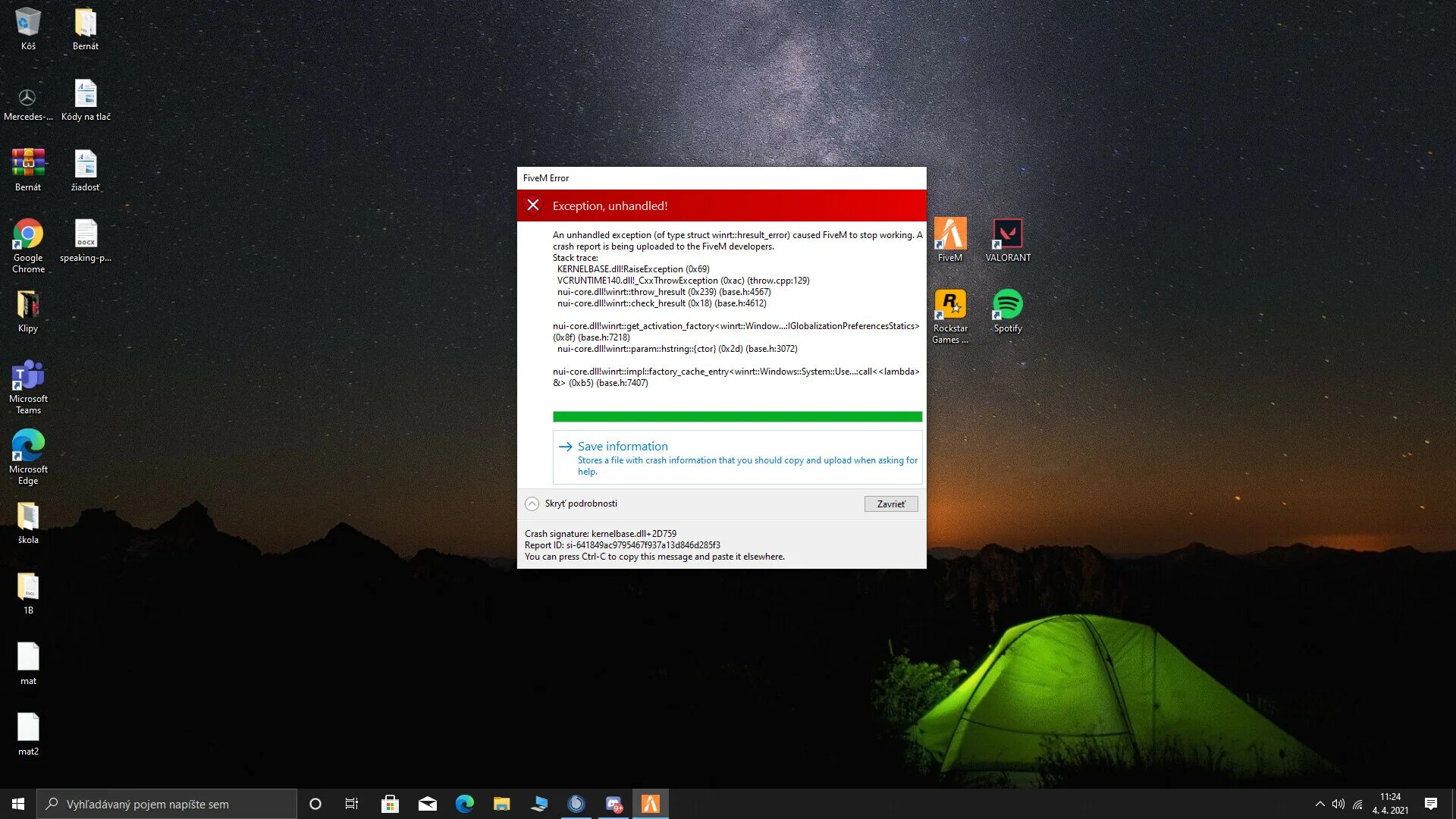Open the Kôš recycle bin
1456x819 pixels.
pos(28,23)
